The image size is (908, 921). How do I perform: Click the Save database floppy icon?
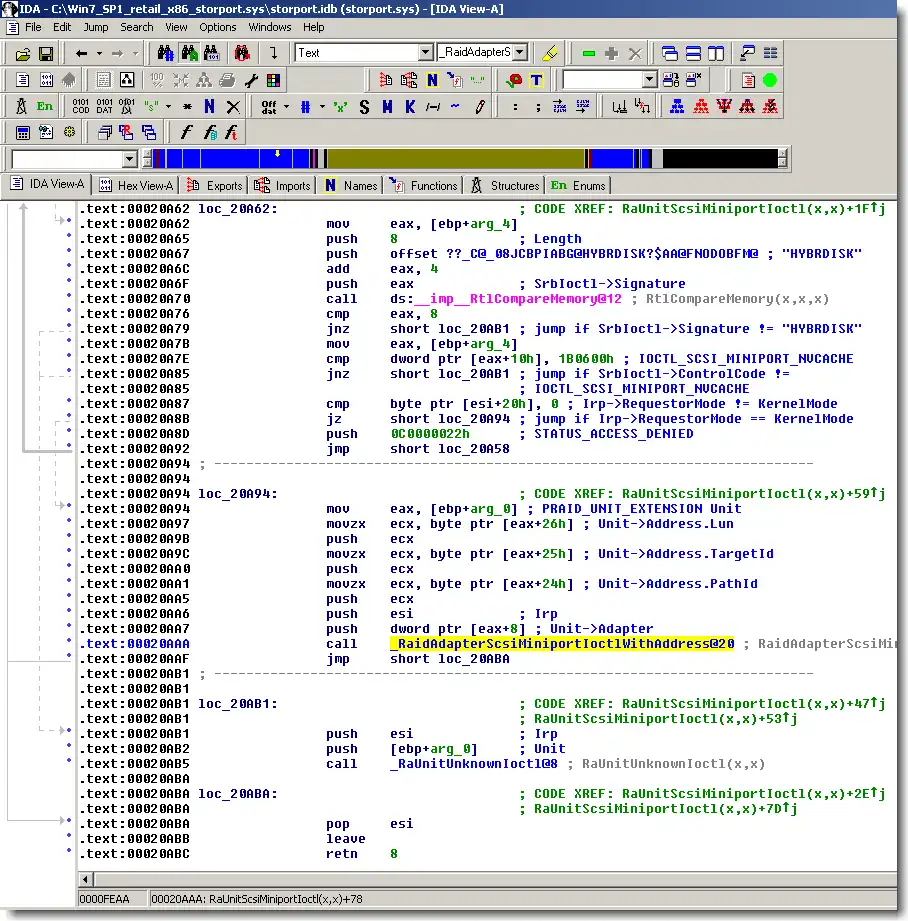46,54
